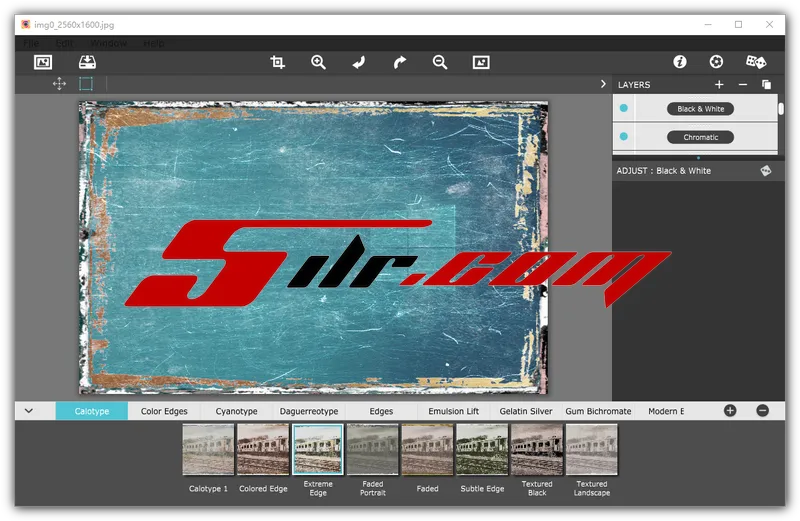Click the fit image to window icon
This screenshot has height=521, width=800.
481,62
